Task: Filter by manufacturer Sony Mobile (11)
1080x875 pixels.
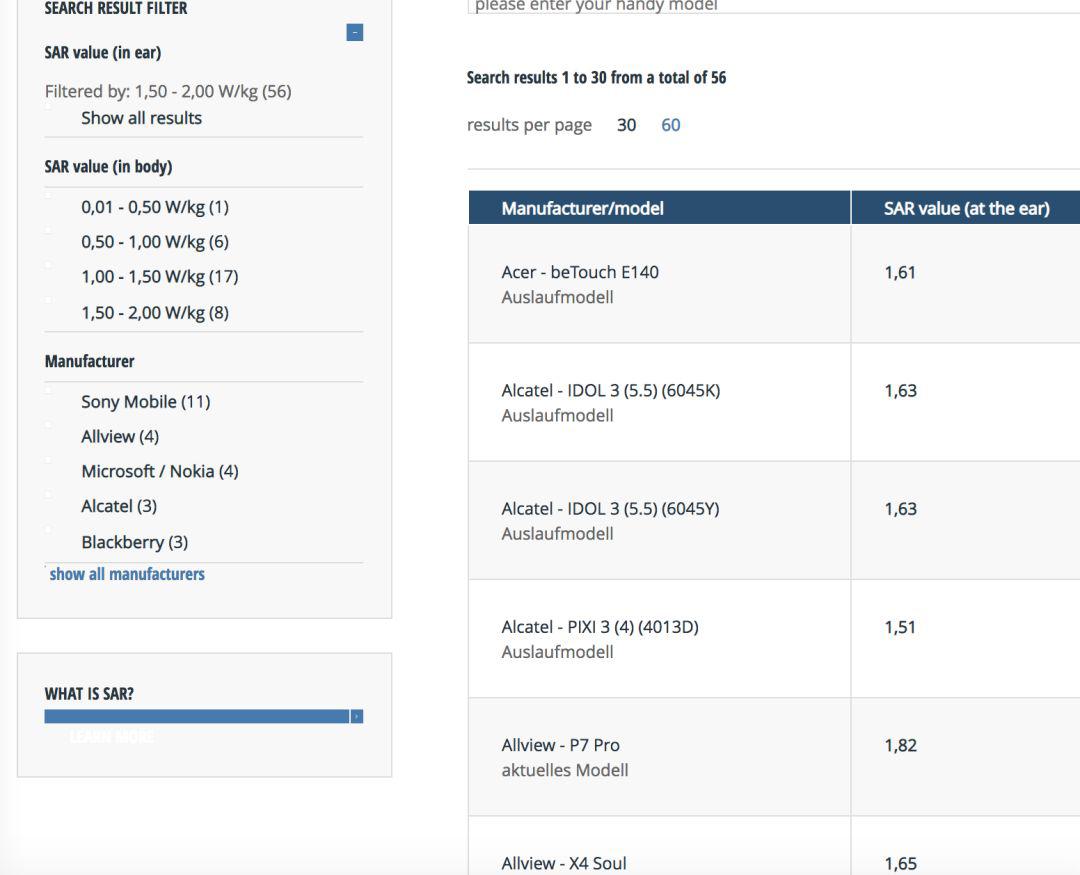Action: click(145, 402)
